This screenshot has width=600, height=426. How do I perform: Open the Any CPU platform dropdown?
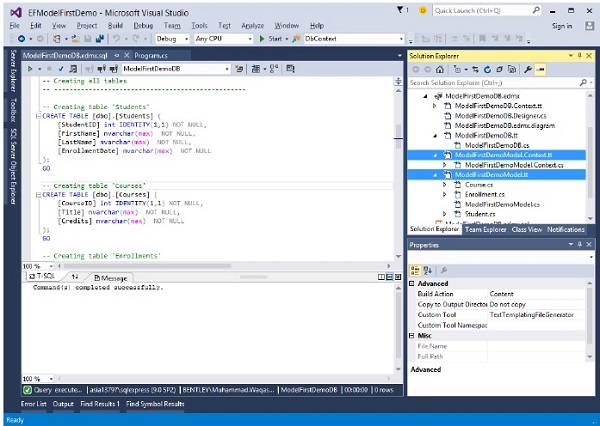point(220,38)
